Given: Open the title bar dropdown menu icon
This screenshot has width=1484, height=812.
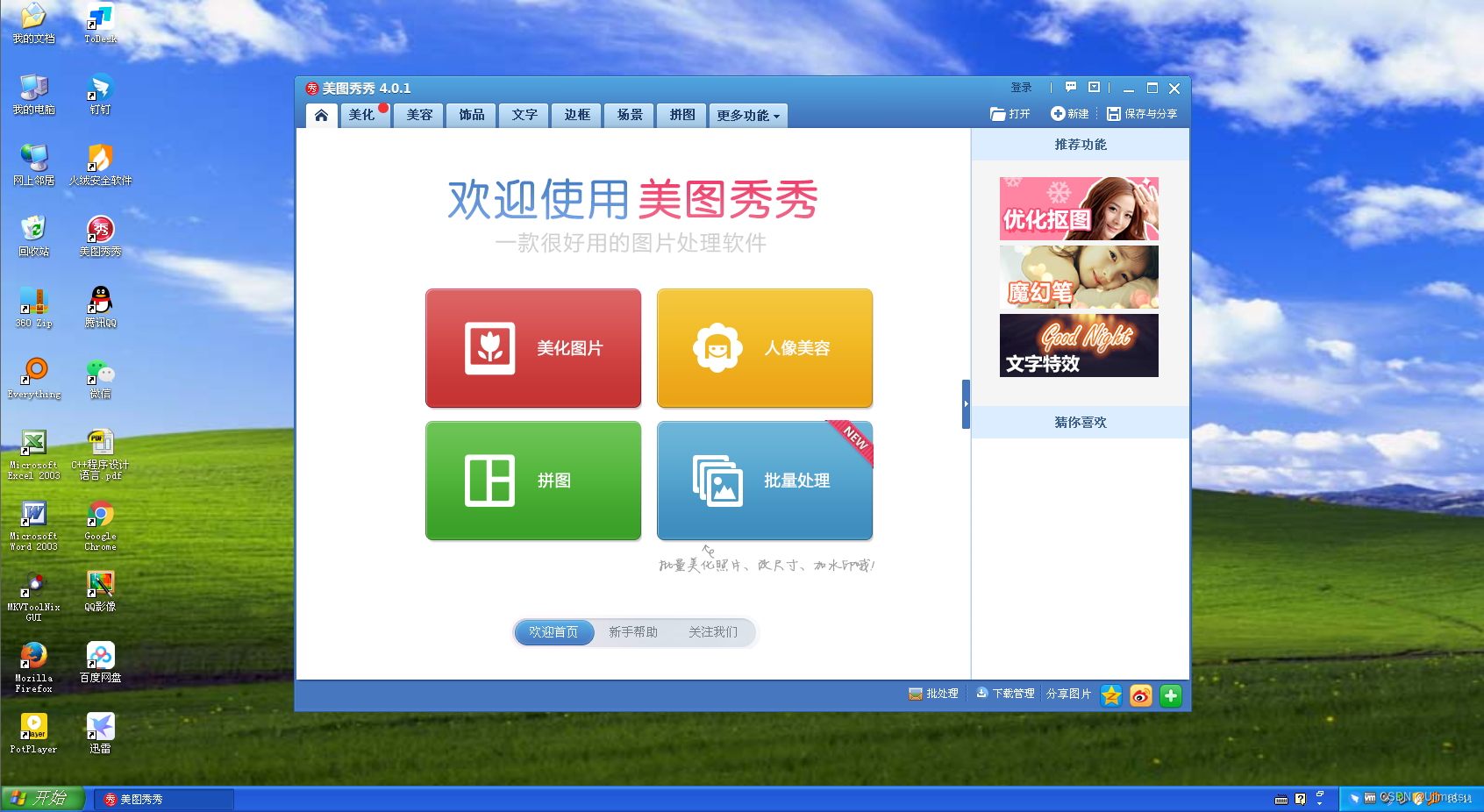Looking at the screenshot, I should coord(1094,88).
